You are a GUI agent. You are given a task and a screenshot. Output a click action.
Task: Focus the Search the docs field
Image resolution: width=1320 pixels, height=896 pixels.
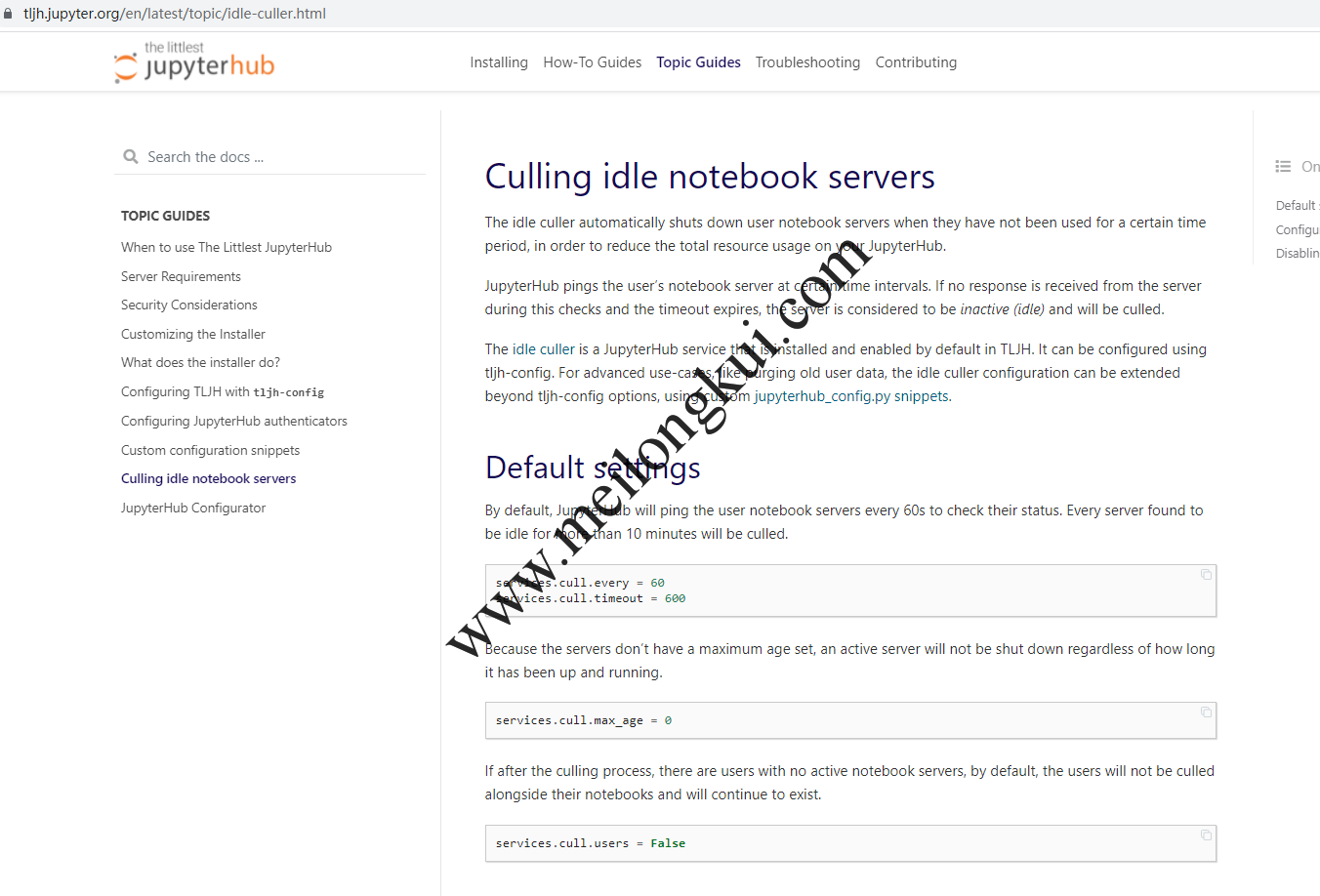(270, 157)
